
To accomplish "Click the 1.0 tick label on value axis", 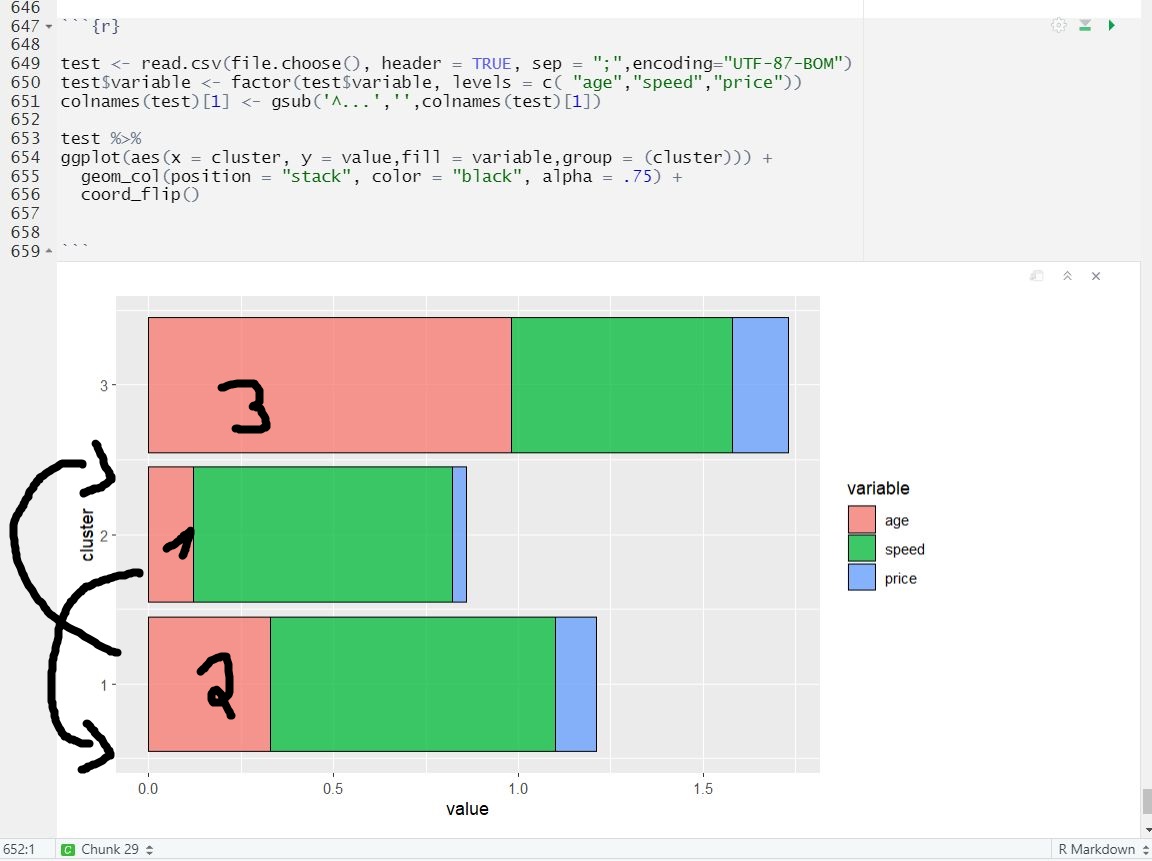I will 518,788.
